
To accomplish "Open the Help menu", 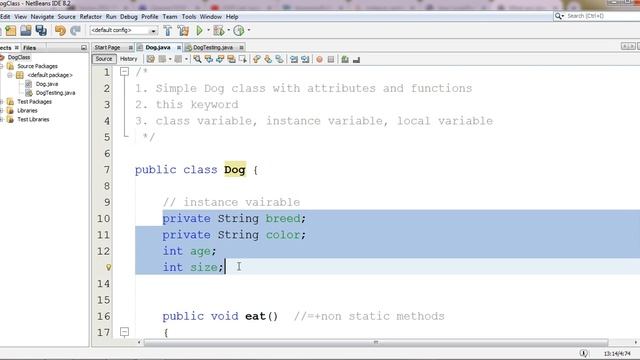I will (232, 17).
